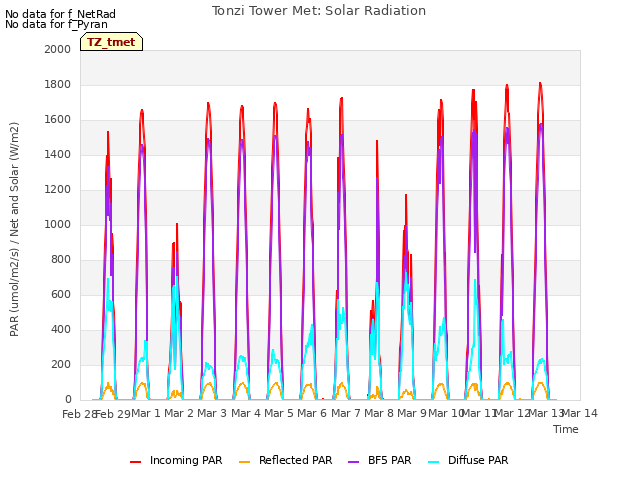Click the cyan Diffuse PAR legend swatch
Image resolution: width=640 pixels, height=480 pixels.
point(433,462)
